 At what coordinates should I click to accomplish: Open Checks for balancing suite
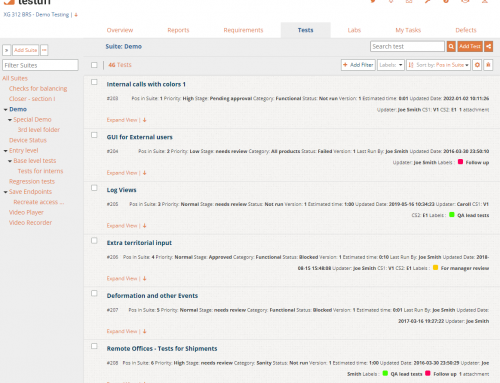38,88
